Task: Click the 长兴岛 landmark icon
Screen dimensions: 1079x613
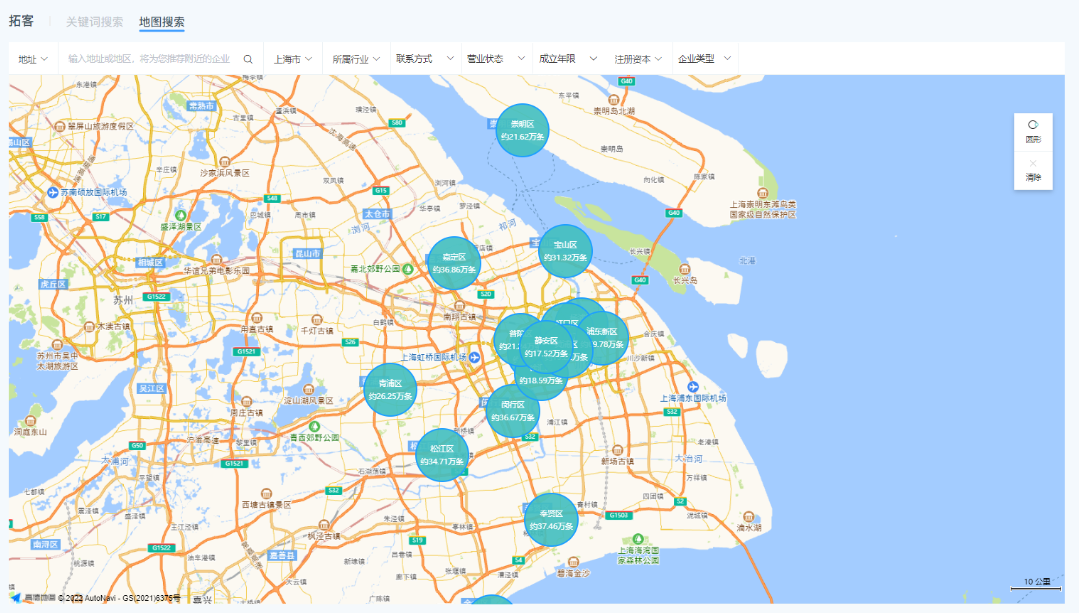Action: [x=684, y=270]
